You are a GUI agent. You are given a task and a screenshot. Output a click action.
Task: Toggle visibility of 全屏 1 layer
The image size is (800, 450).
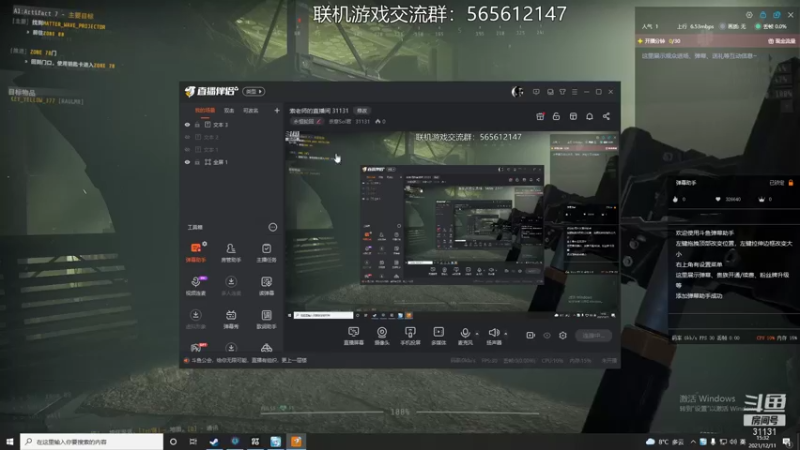(187, 162)
